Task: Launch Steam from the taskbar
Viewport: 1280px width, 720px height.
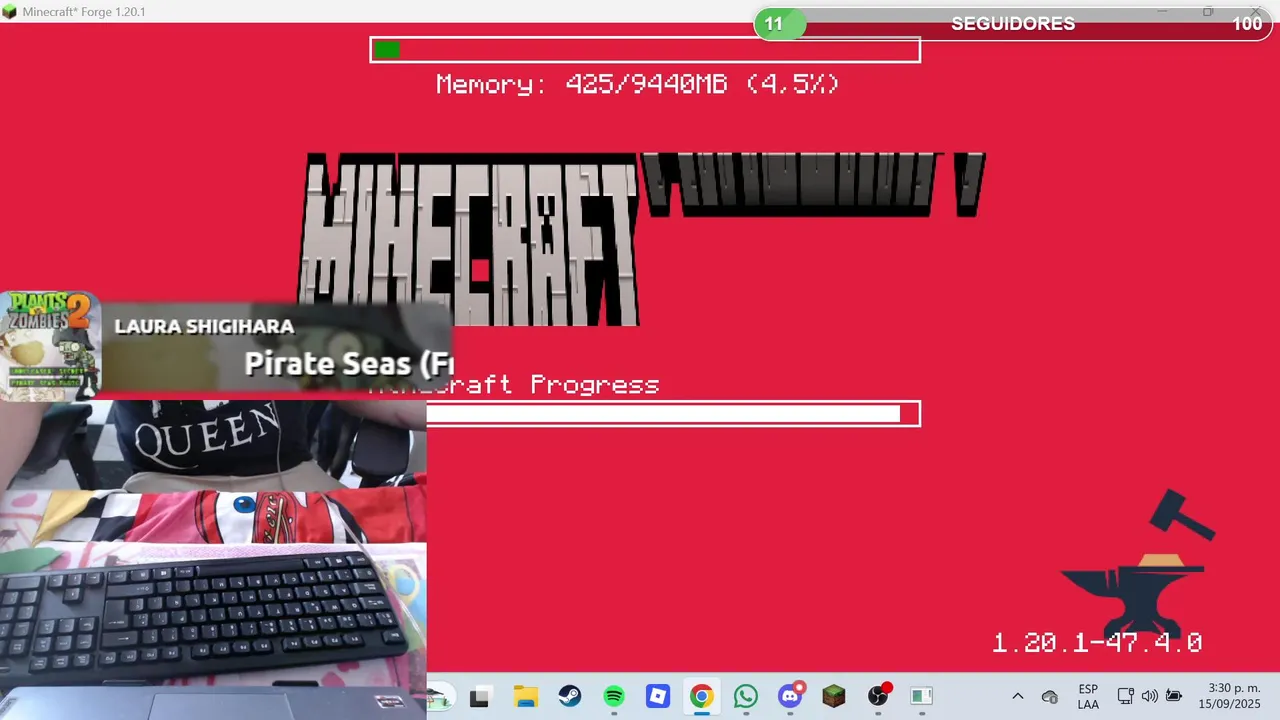Action: point(569,697)
